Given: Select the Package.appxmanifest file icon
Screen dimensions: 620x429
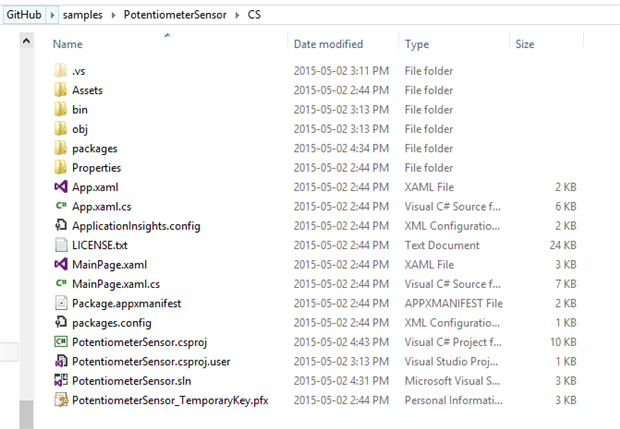Looking at the screenshot, I should [60, 303].
